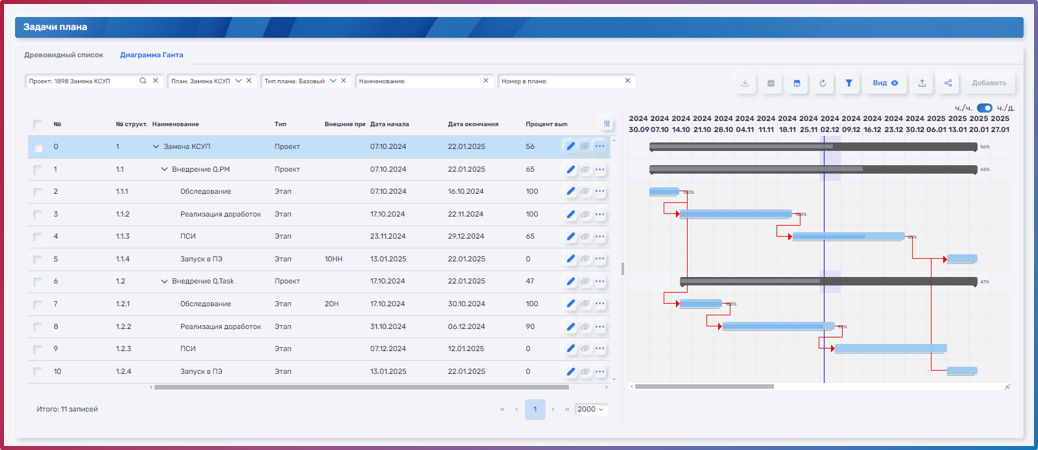The width and height of the screenshot is (1038, 450).
Task: Check the box for row 0 Замена КСУП
Action: 38,148
